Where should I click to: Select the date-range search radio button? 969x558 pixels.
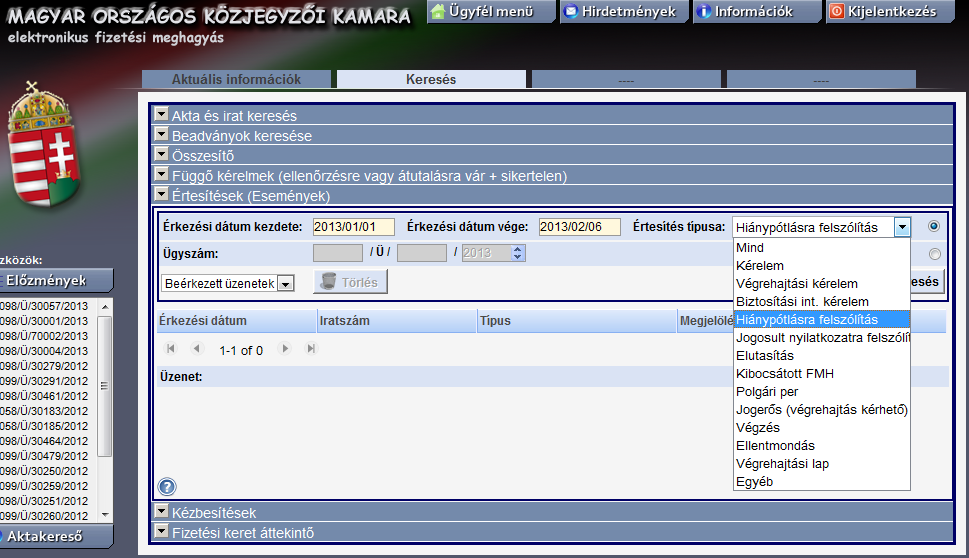pos(934,226)
